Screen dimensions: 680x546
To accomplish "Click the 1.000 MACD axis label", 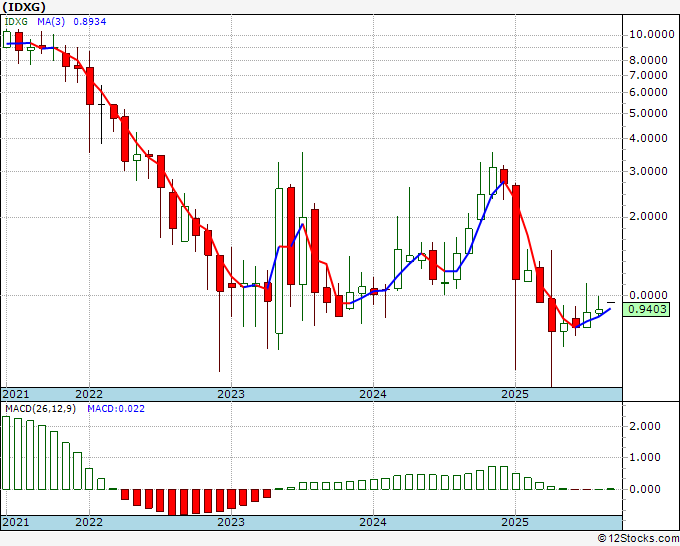I will (x=644, y=457).
